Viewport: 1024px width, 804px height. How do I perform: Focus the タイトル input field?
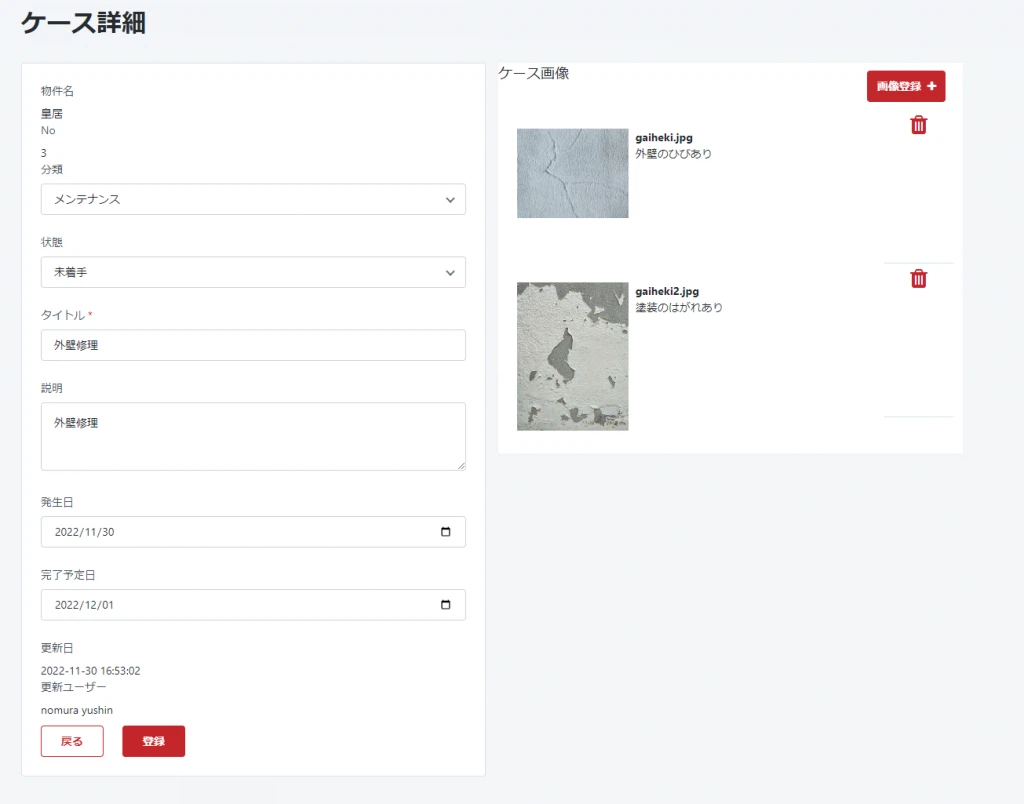click(253, 345)
